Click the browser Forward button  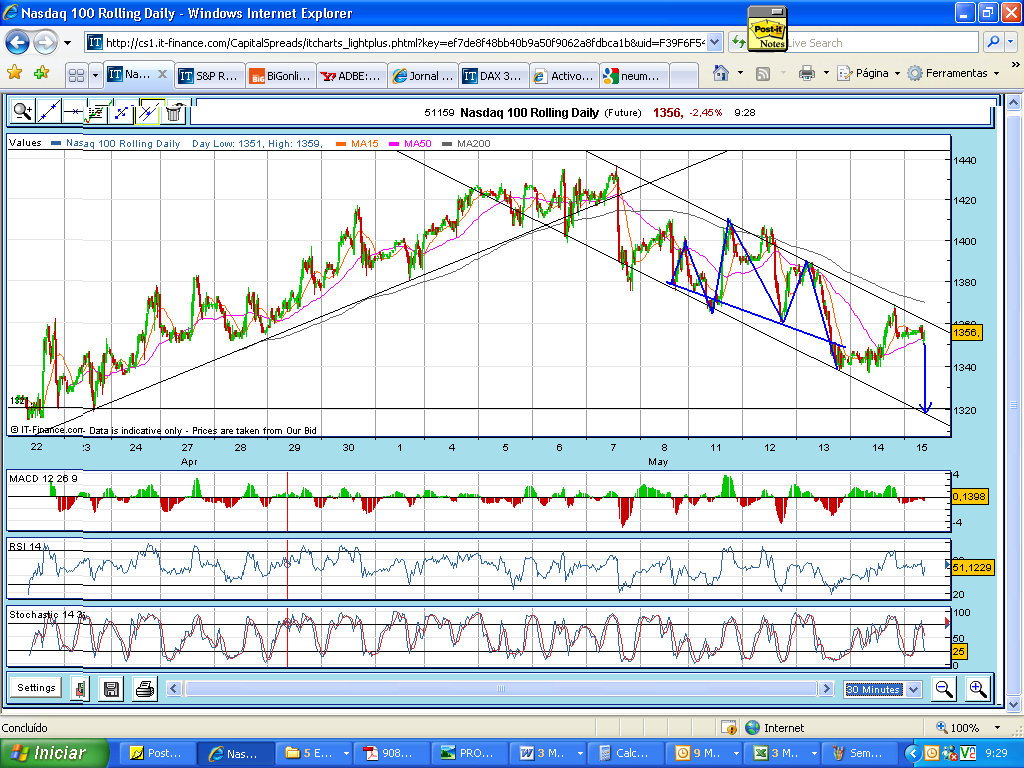45,43
